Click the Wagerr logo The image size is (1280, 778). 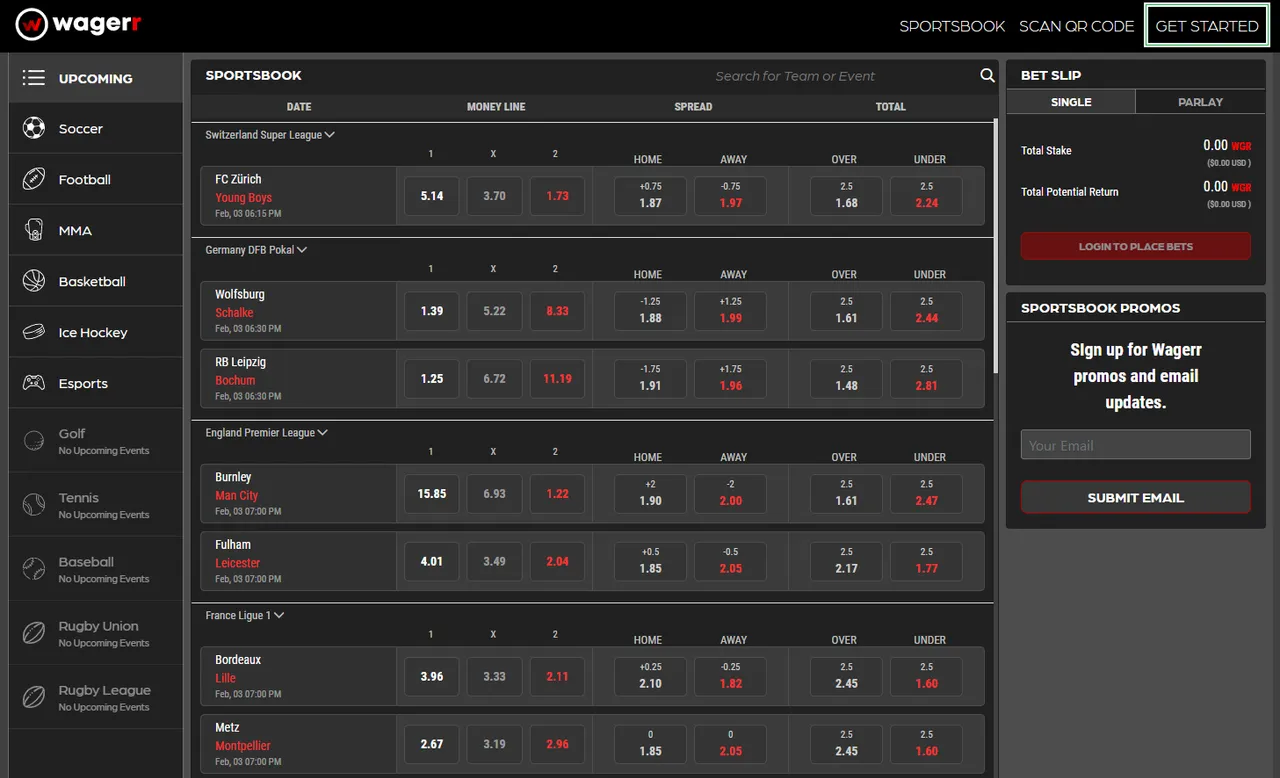click(78, 24)
